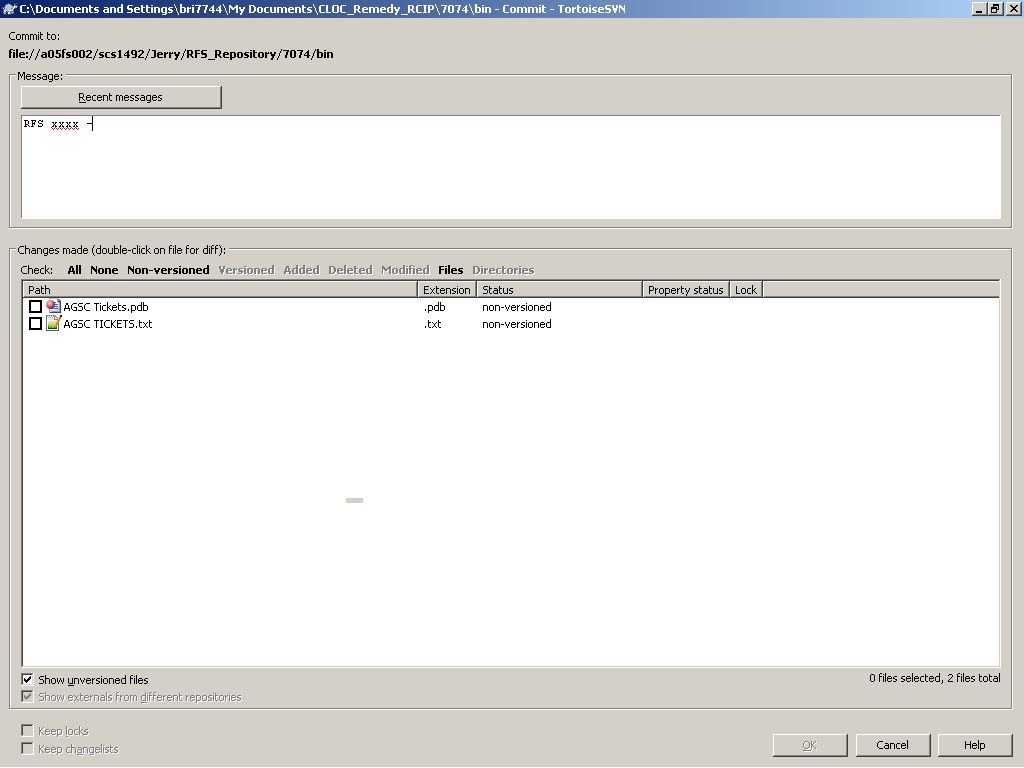Select Non-versioned check filter
The image size is (1024, 768).
point(168,270)
